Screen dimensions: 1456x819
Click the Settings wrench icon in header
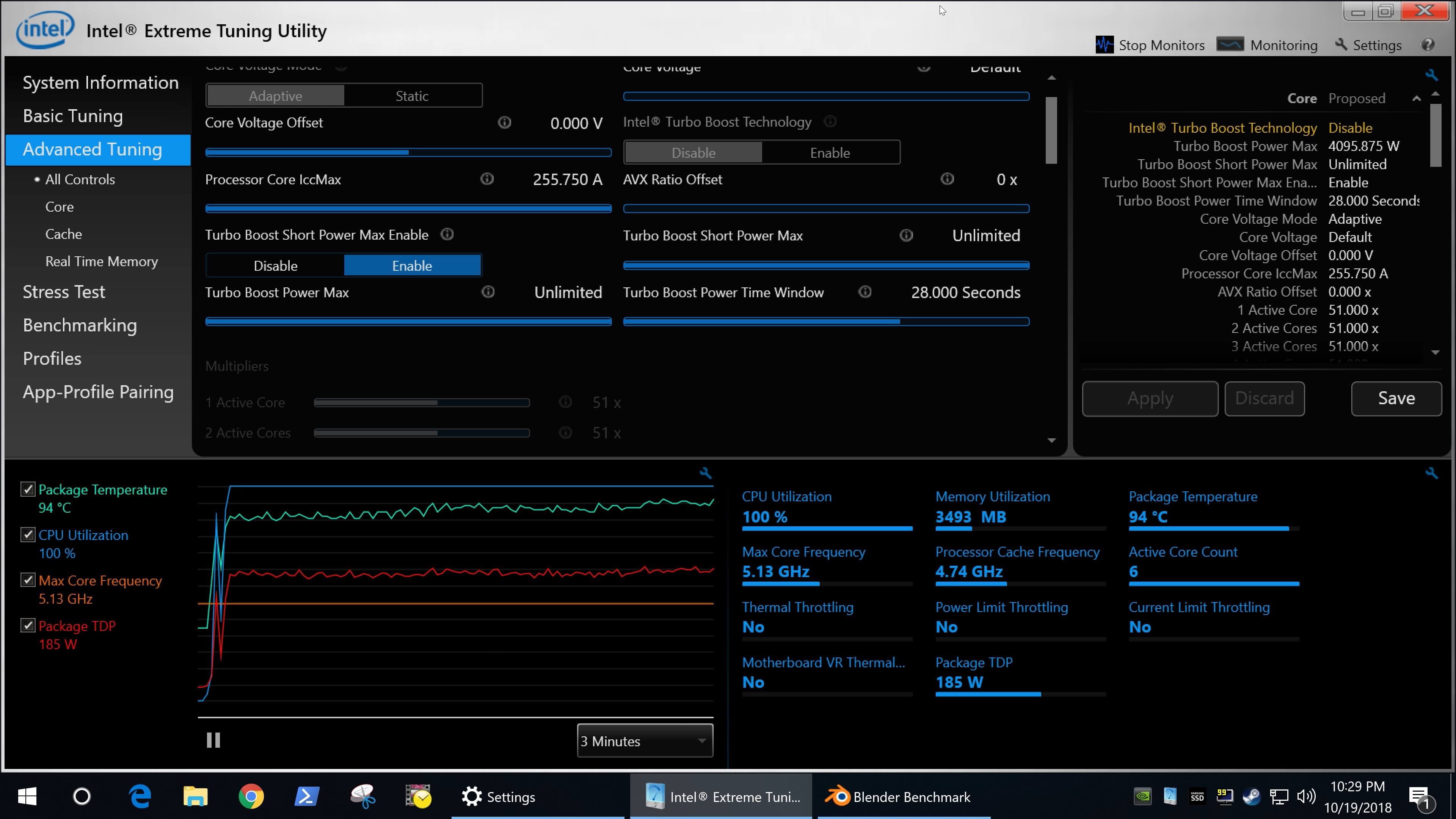(1341, 45)
